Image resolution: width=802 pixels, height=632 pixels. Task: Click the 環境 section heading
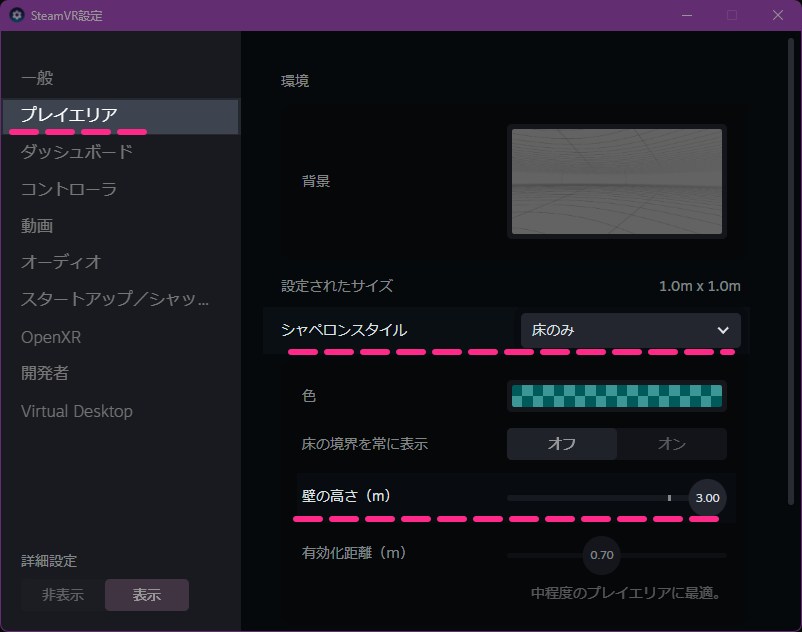coord(295,81)
